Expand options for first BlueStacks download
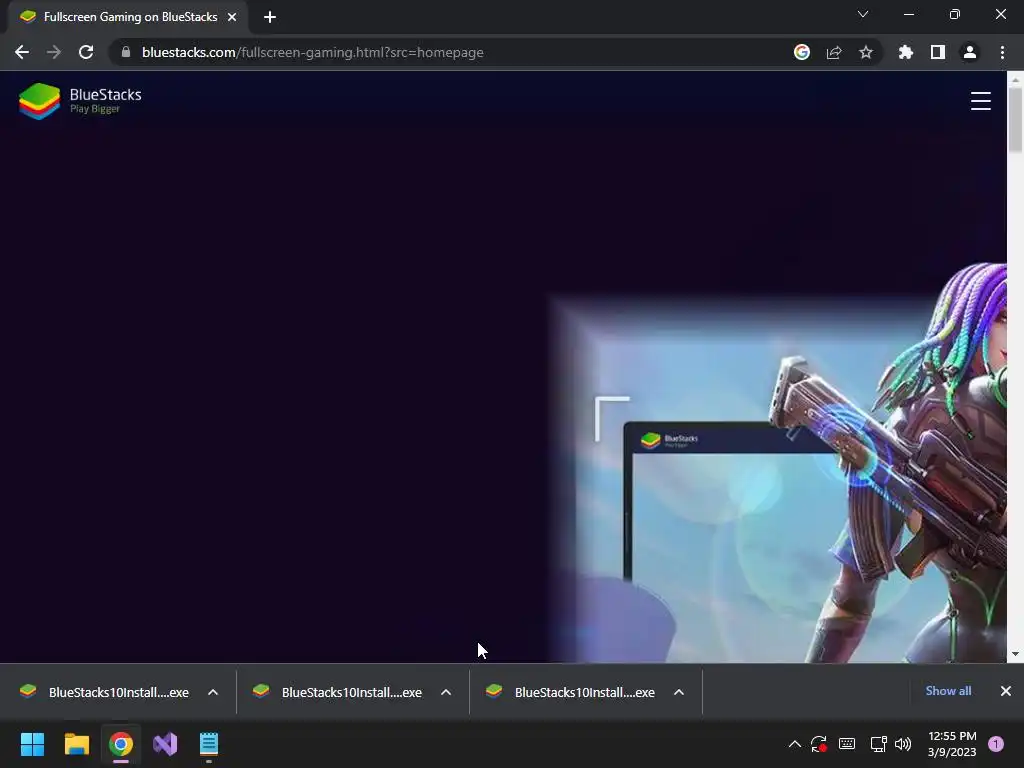Viewport: 1024px width, 768px height. [x=213, y=692]
